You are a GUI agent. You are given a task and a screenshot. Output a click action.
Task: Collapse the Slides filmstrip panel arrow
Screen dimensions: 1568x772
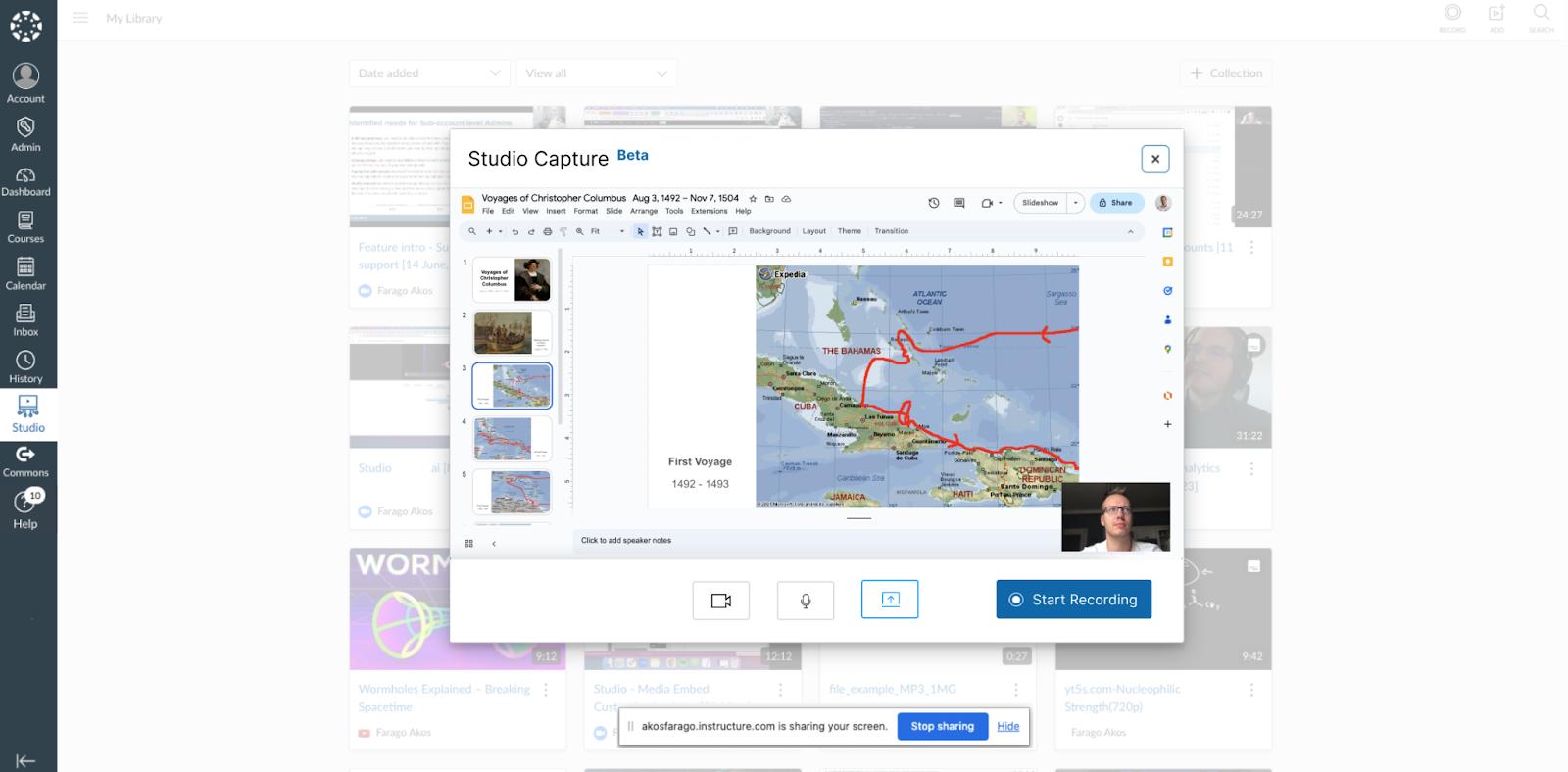(x=494, y=543)
